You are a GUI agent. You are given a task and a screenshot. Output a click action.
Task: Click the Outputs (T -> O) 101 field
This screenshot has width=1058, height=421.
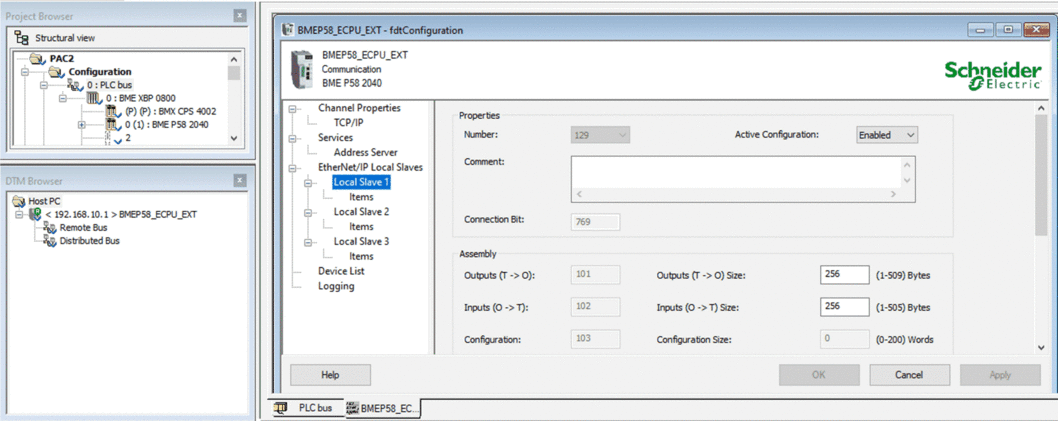pos(596,275)
